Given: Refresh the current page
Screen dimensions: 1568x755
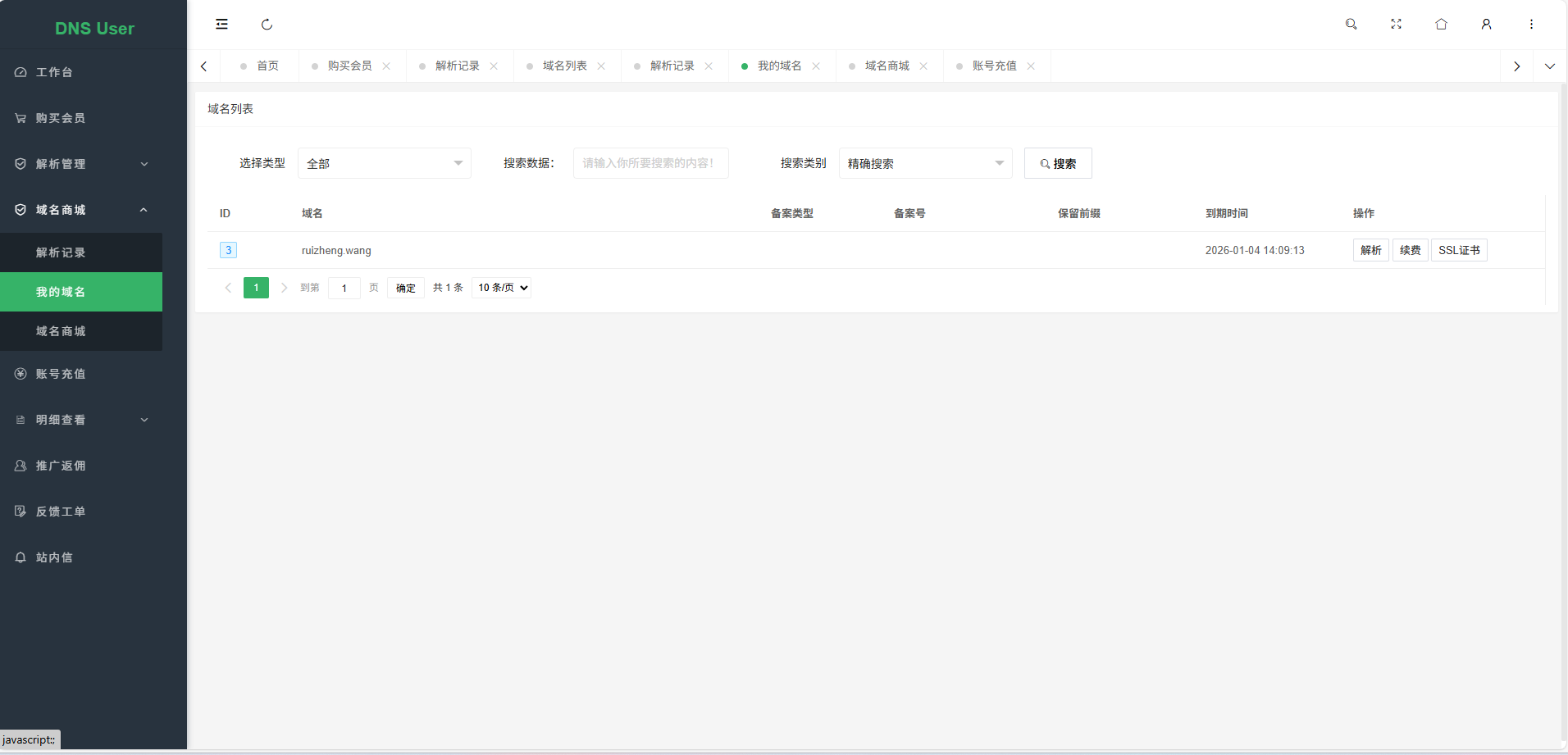Looking at the screenshot, I should [267, 24].
